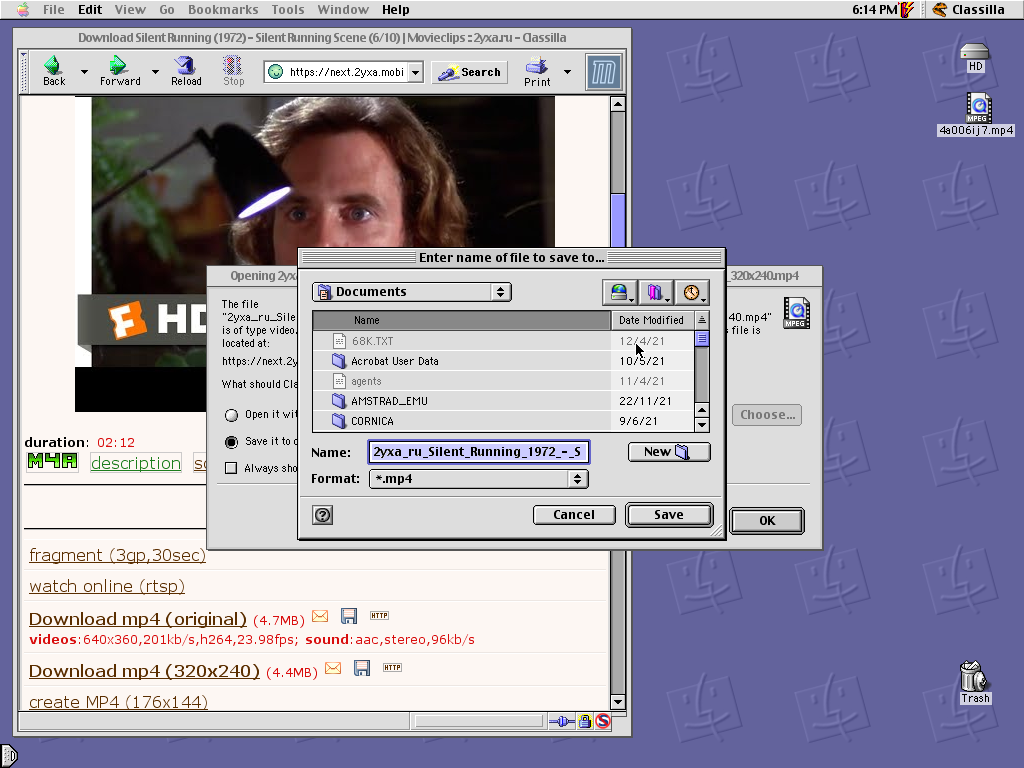
Task: Toggle sort order button in file list header
Action: pyautogui.click(x=702, y=320)
